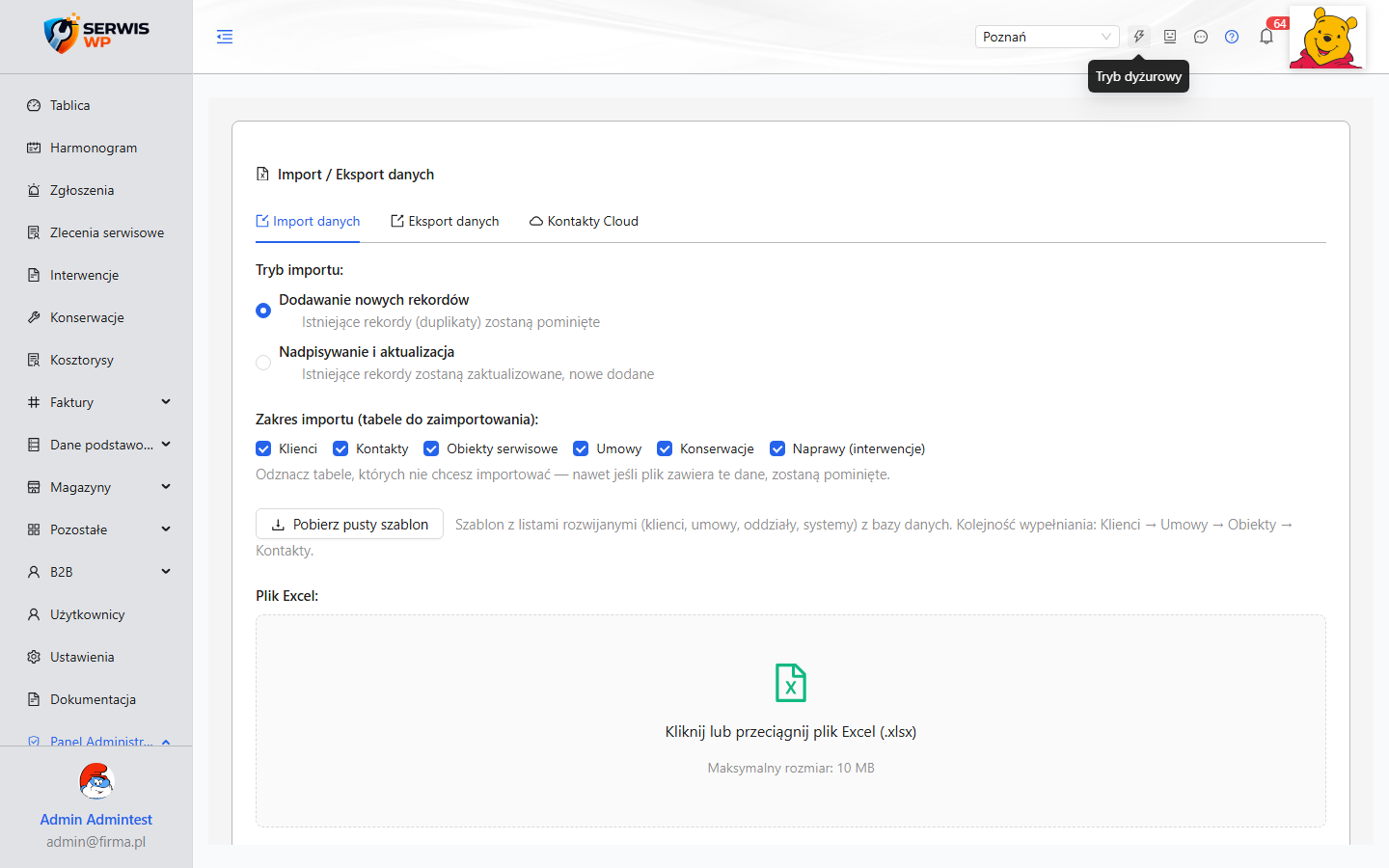Switch to the Import danych tab
Viewport: 1389px width, 868px height.
coord(308,221)
